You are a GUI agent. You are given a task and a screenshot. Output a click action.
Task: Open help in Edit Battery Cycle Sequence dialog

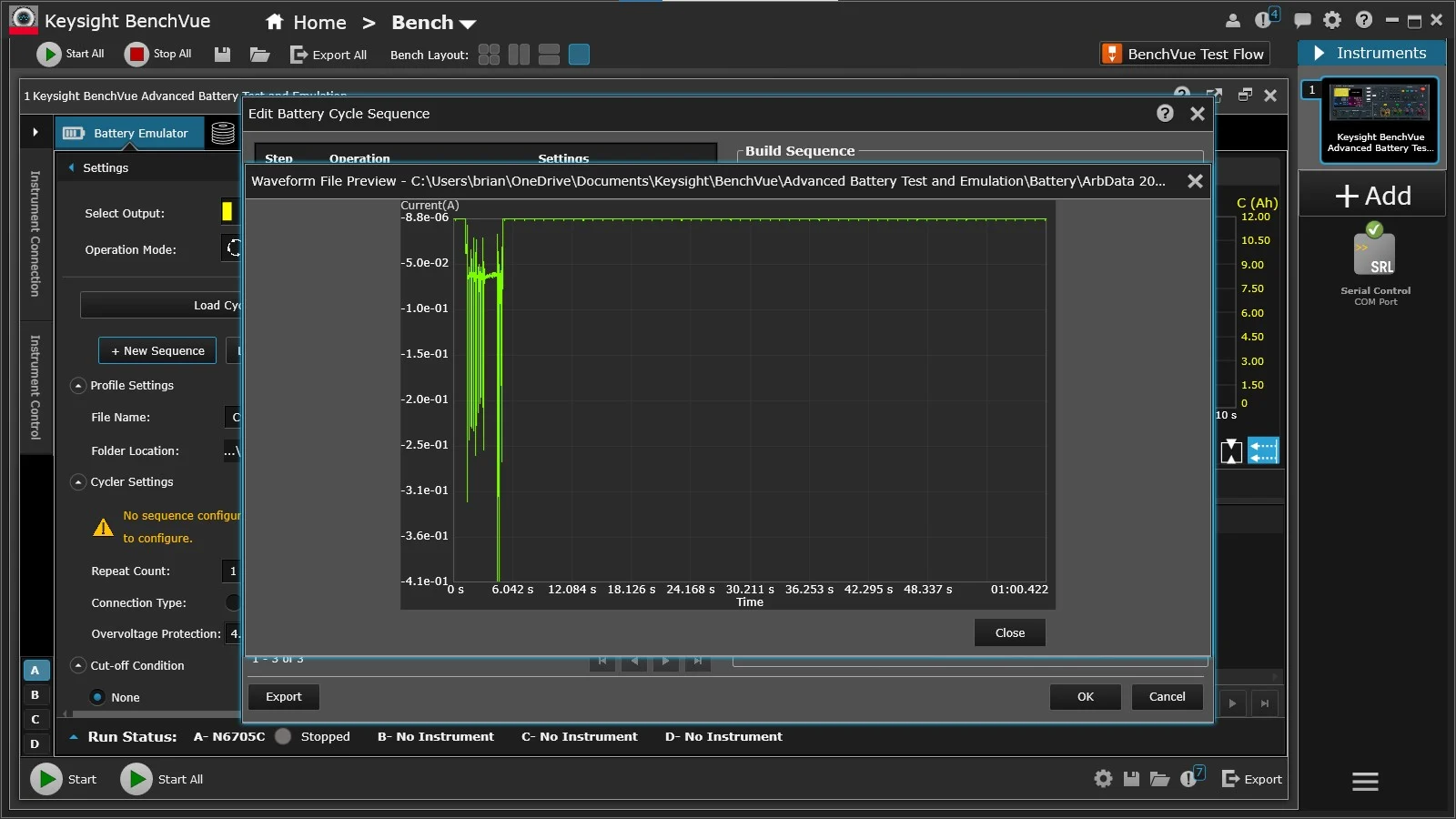click(1165, 113)
